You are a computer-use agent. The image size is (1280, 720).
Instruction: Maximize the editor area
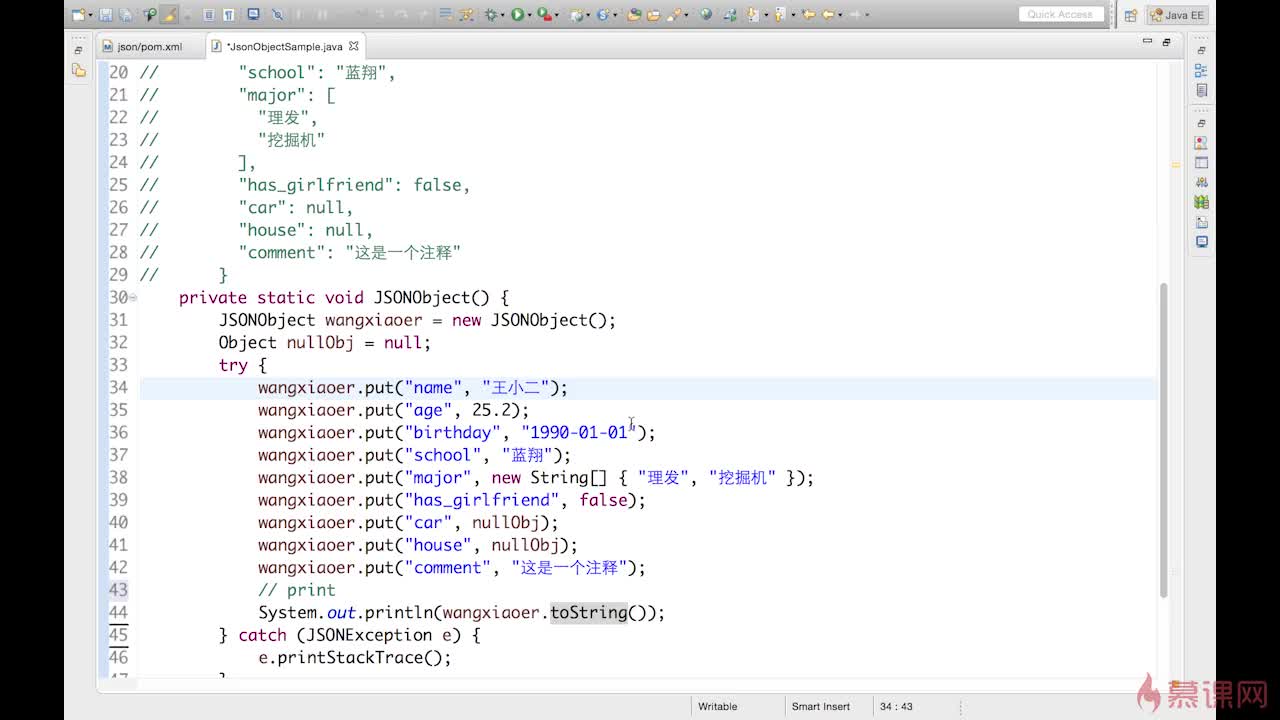1166,42
